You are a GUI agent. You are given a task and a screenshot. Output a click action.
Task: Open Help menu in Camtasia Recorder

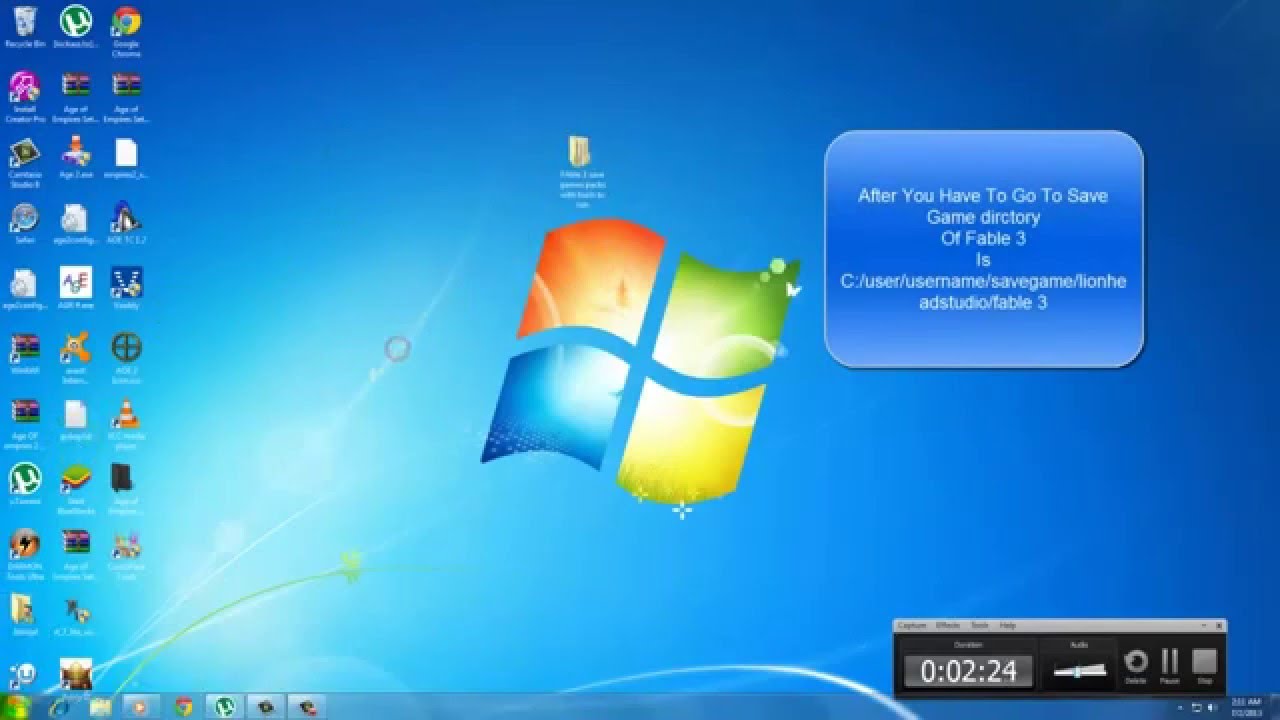1007,625
